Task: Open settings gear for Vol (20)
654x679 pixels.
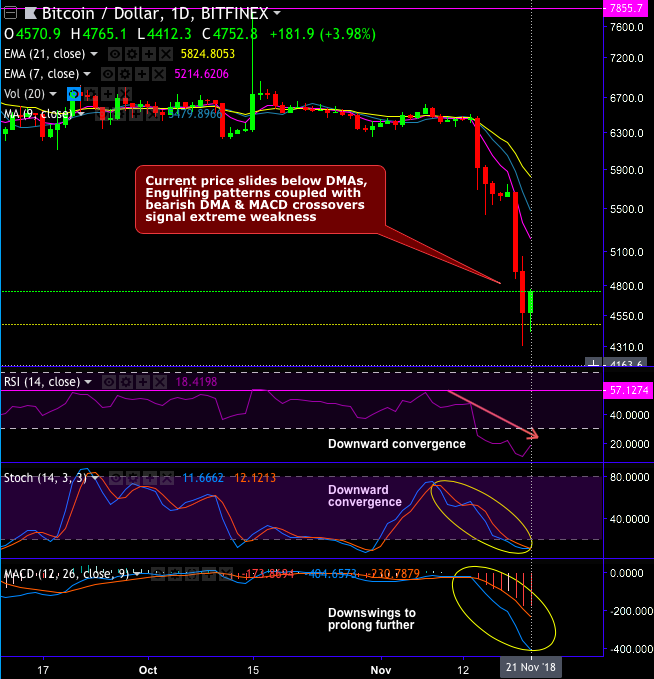Action: click(x=91, y=94)
